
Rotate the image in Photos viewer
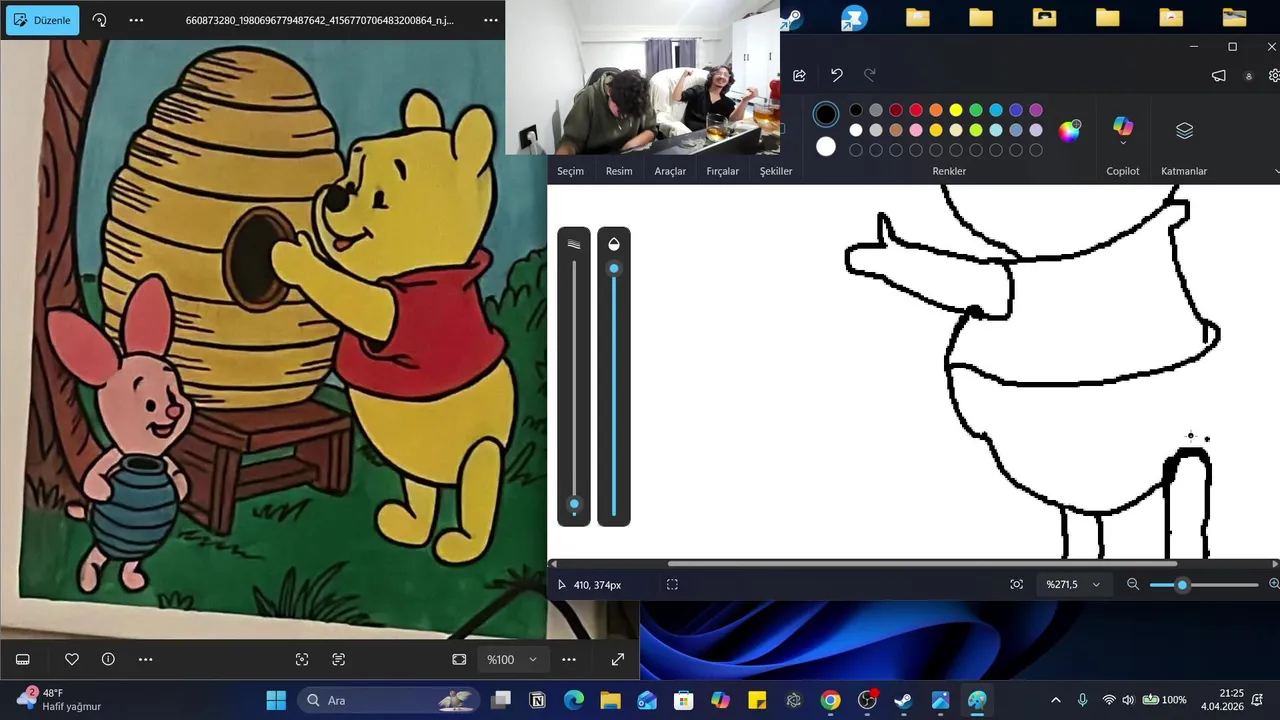pos(99,20)
